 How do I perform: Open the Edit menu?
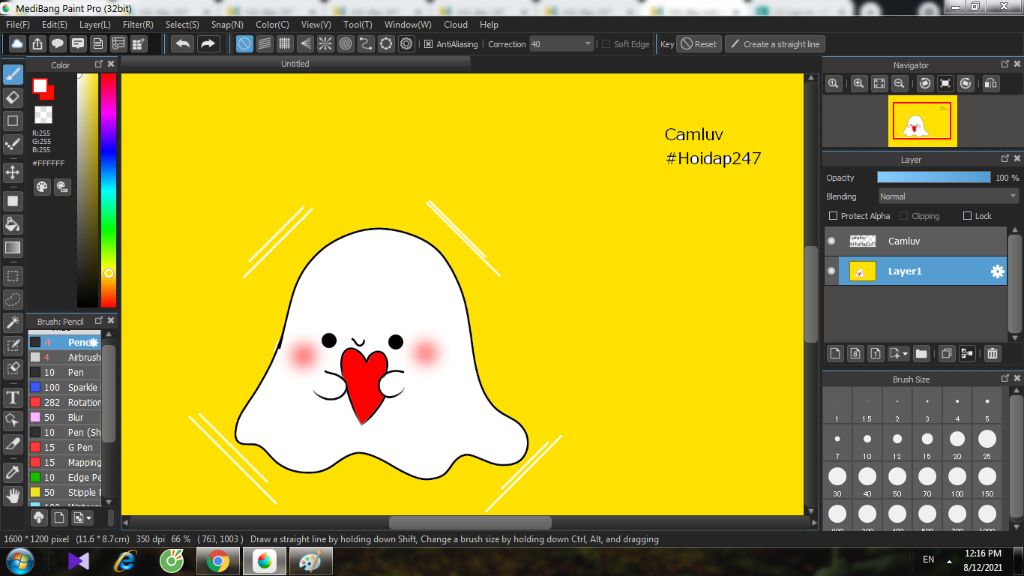54,24
